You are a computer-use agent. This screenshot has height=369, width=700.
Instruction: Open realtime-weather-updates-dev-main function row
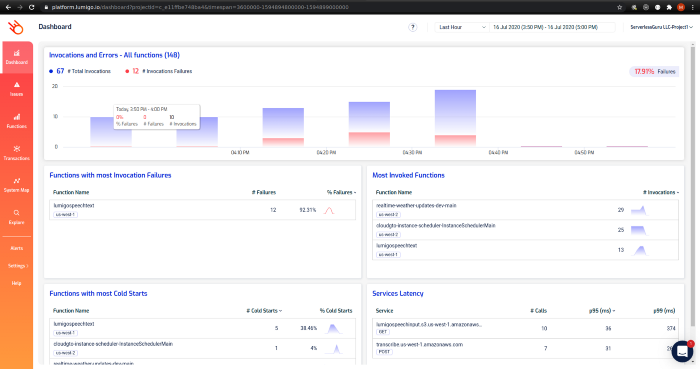pyautogui.click(x=525, y=210)
